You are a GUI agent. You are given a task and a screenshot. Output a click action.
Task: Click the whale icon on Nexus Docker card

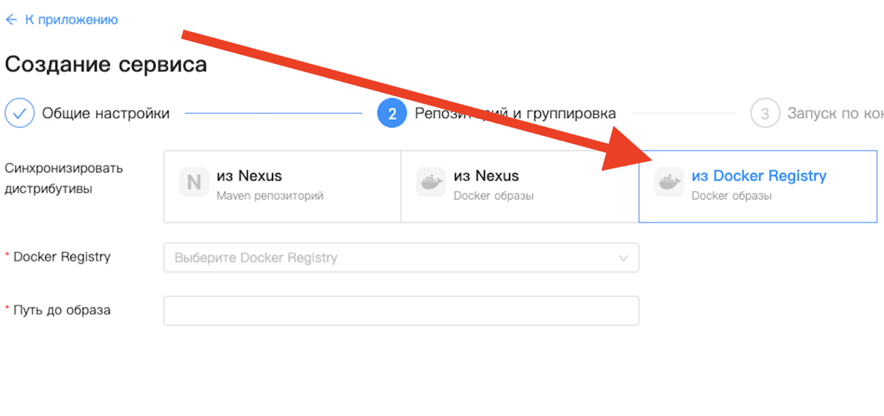(431, 183)
